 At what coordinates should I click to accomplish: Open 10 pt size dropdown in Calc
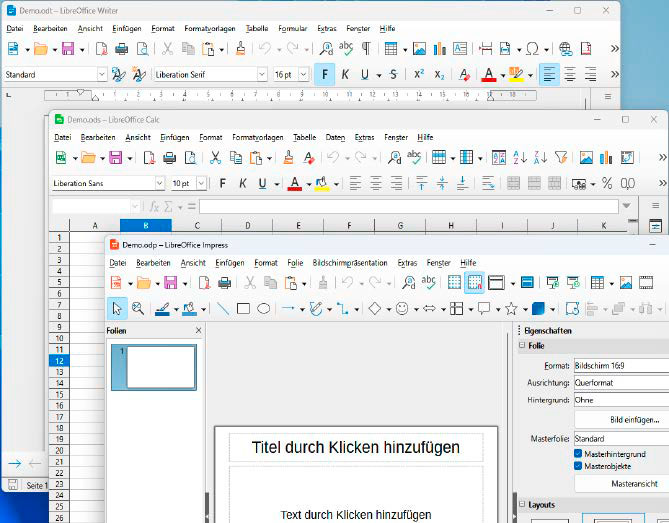(201, 183)
